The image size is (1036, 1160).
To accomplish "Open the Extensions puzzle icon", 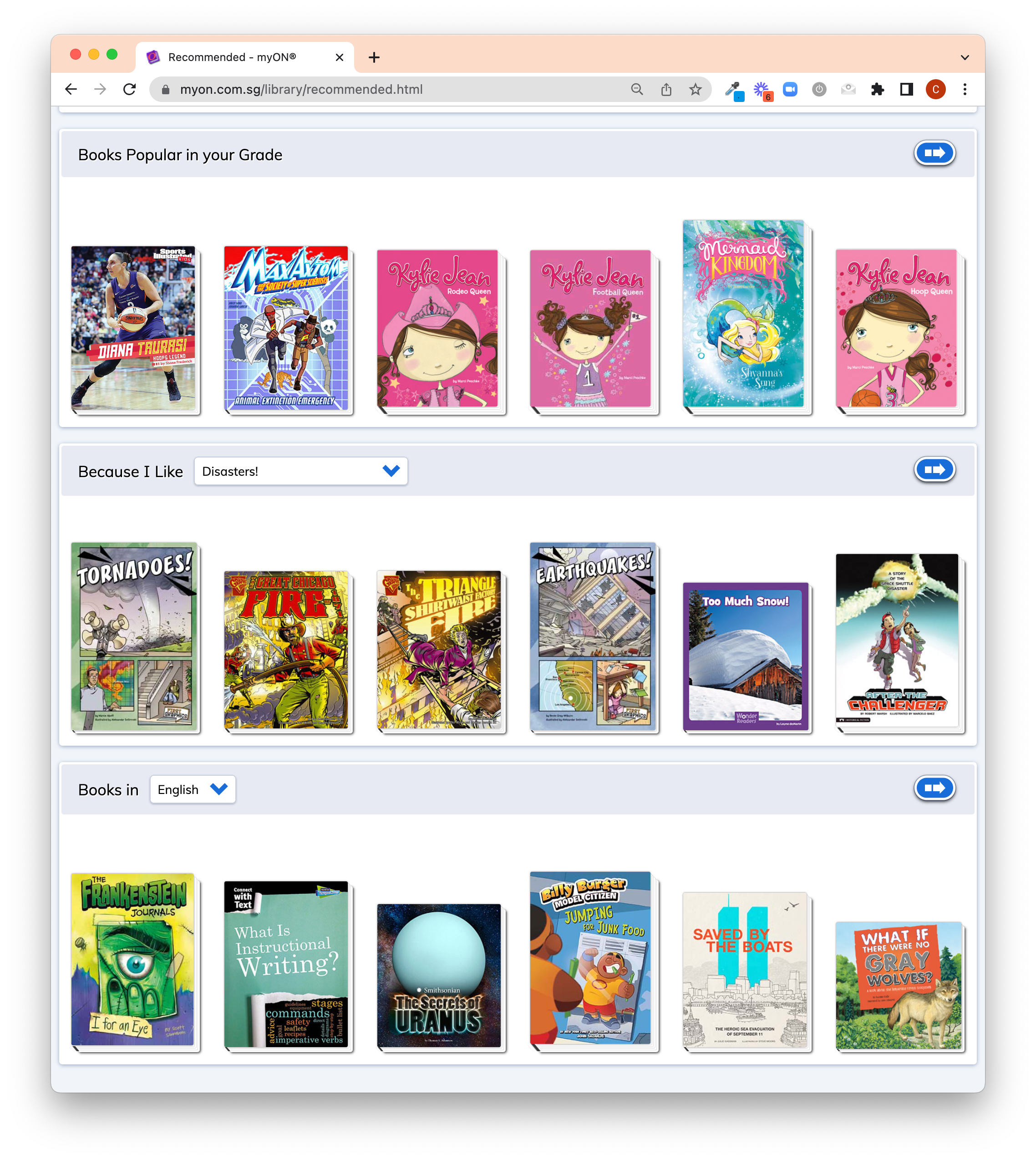I will 877,89.
